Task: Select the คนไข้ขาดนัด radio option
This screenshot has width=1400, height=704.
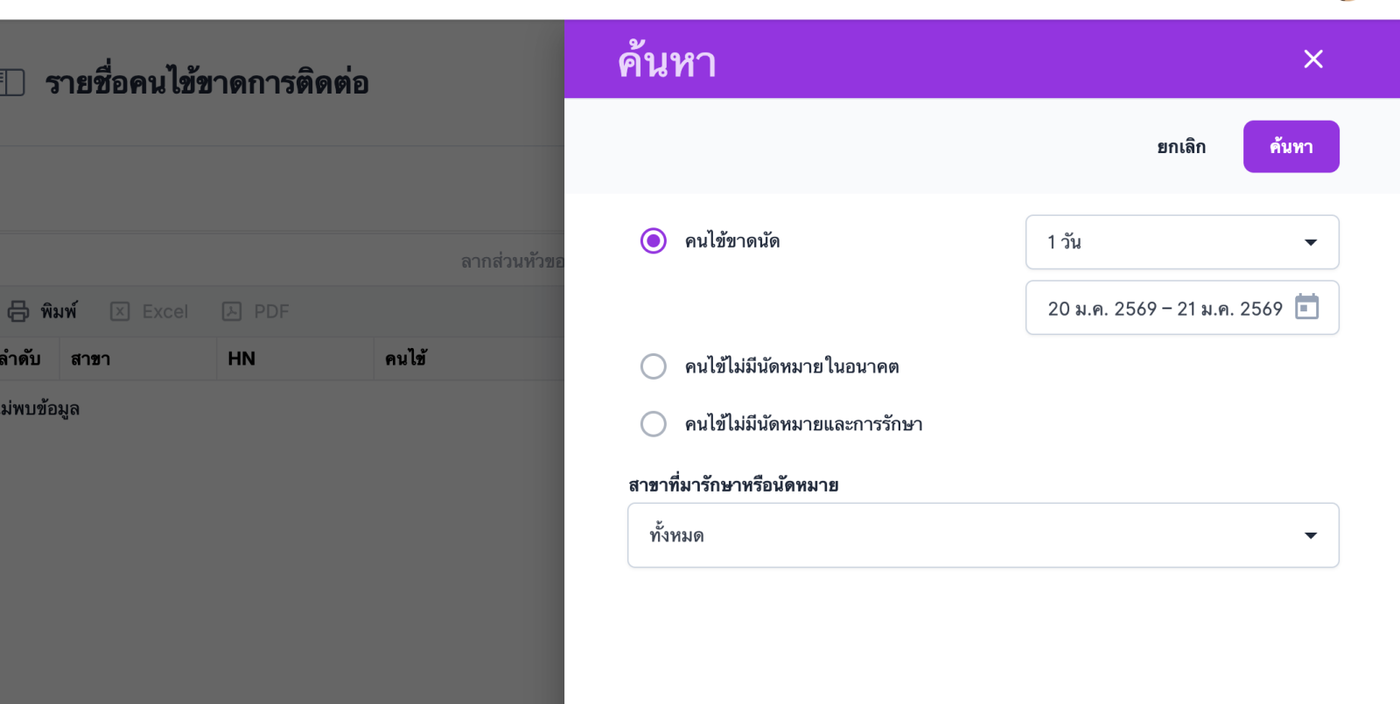Action: 653,241
